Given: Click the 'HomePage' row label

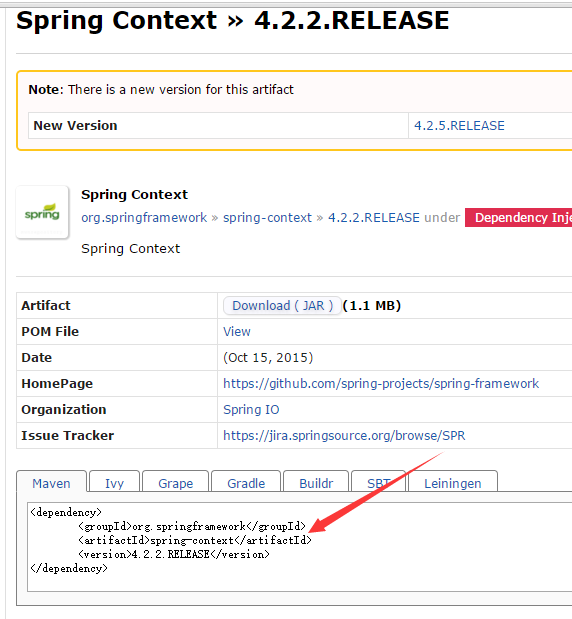Looking at the screenshot, I should pyautogui.click(x=57, y=384).
